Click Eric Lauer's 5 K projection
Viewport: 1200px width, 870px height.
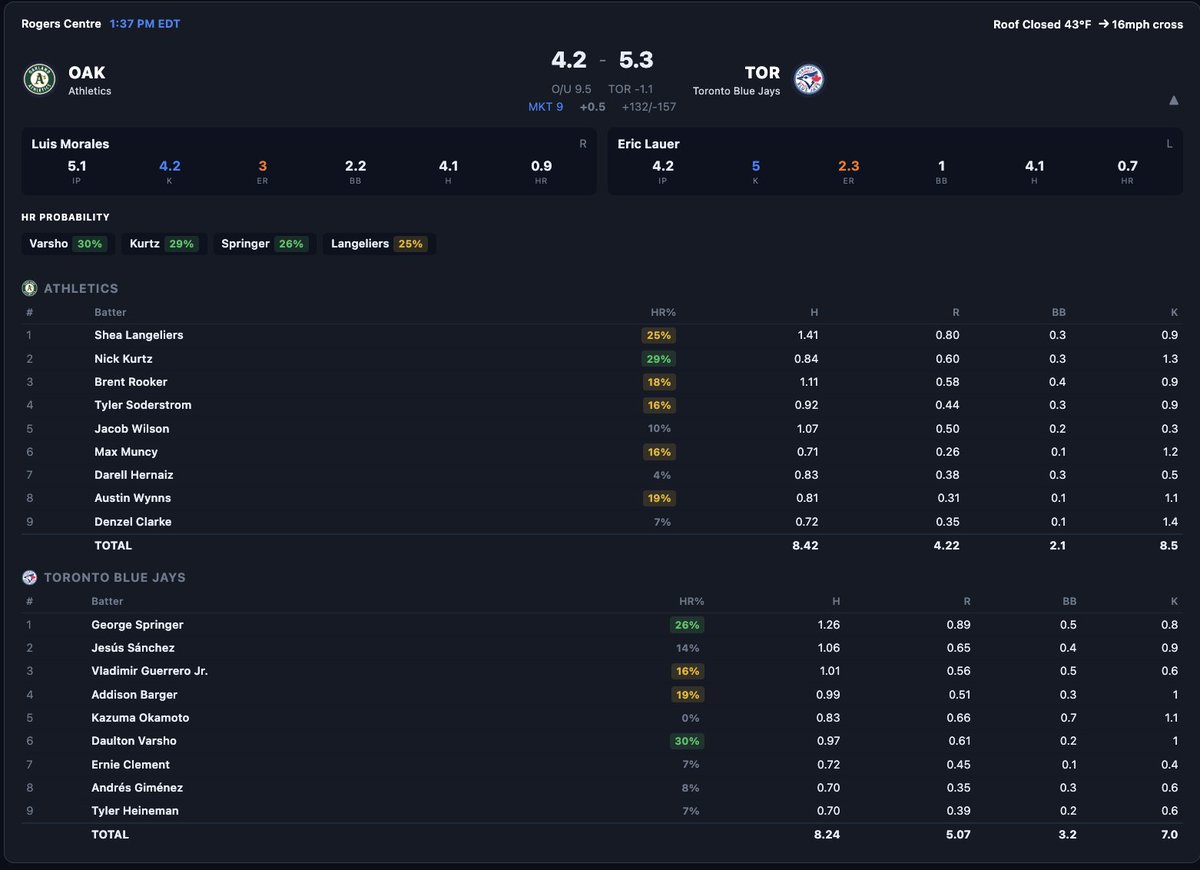coord(756,166)
